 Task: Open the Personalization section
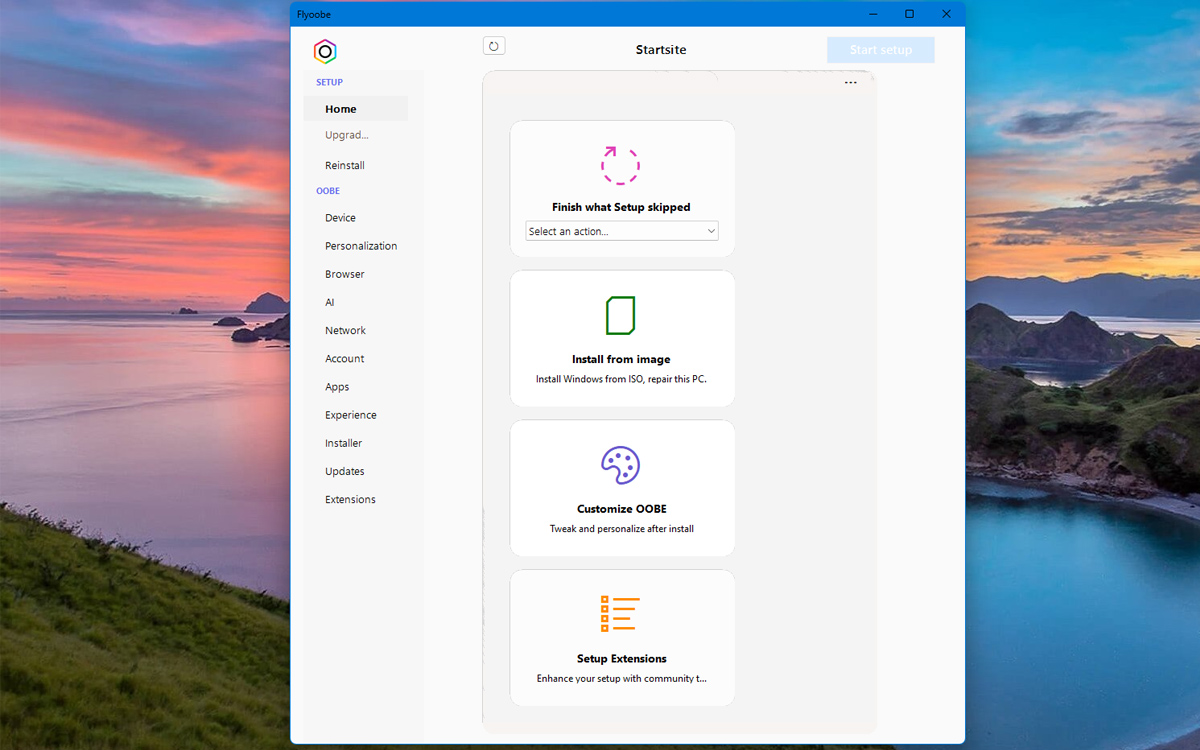[361, 246]
